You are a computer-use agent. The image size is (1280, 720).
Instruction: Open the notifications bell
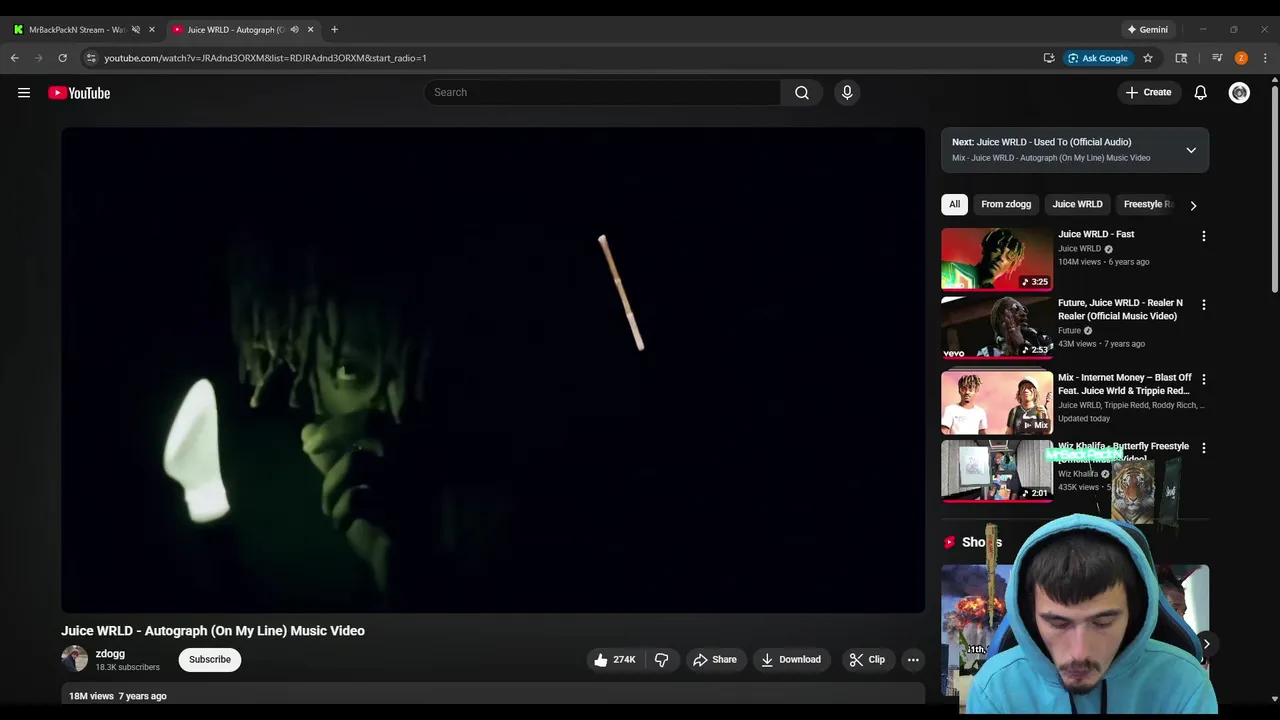coord(1200,92)
